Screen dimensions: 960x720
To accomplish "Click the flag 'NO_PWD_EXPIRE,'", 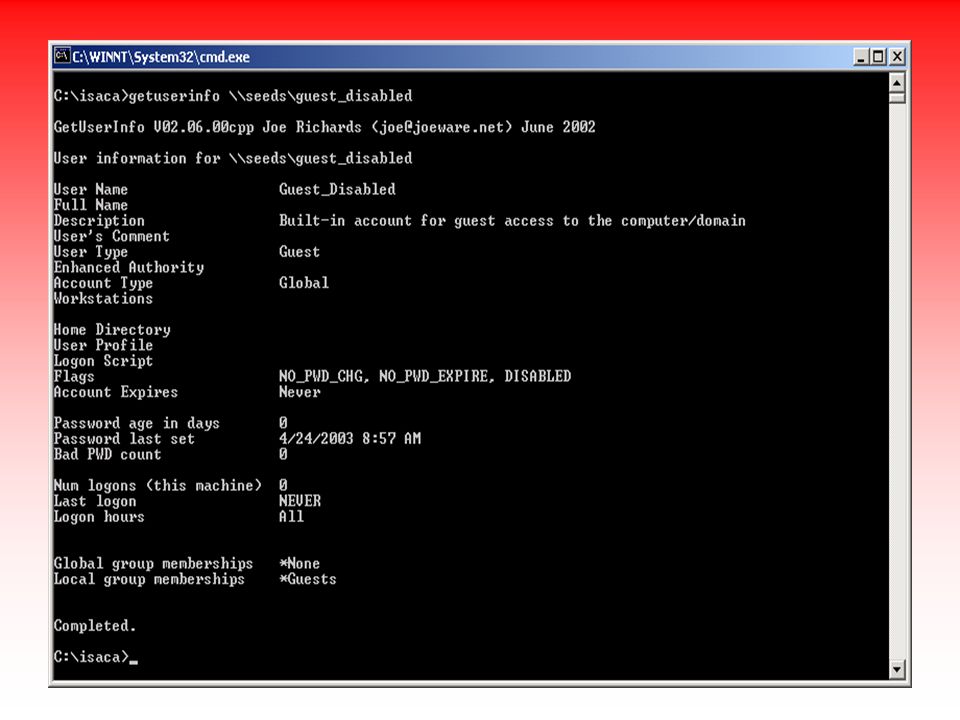I will pos(437,377).
